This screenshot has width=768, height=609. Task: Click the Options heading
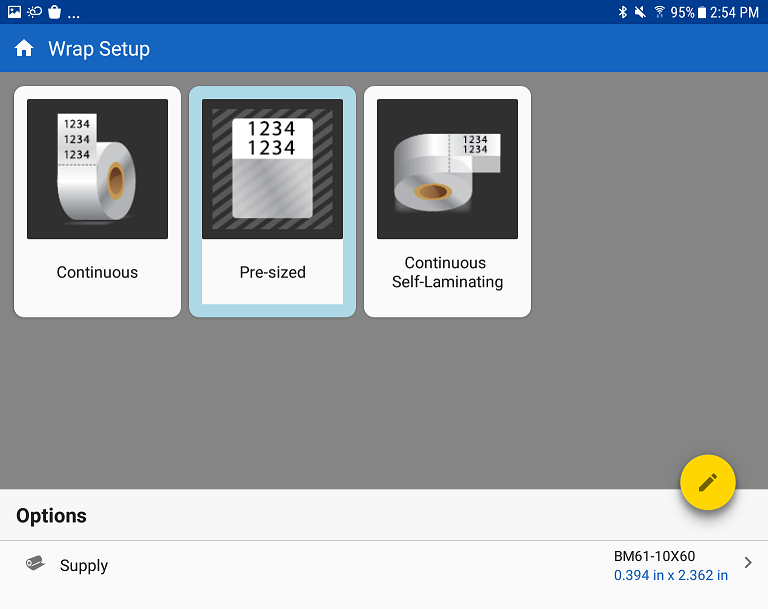coord(51,515)
